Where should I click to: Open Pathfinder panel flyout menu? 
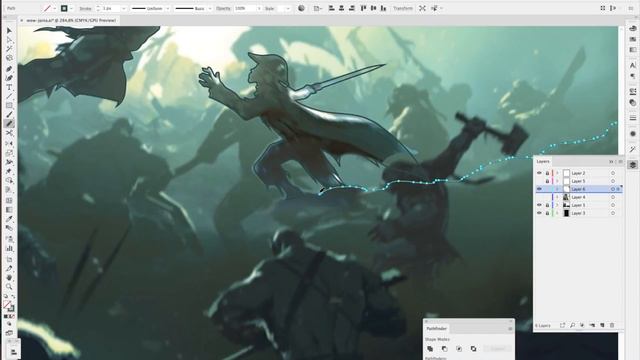pyautogui.click(x=510, y=329)
